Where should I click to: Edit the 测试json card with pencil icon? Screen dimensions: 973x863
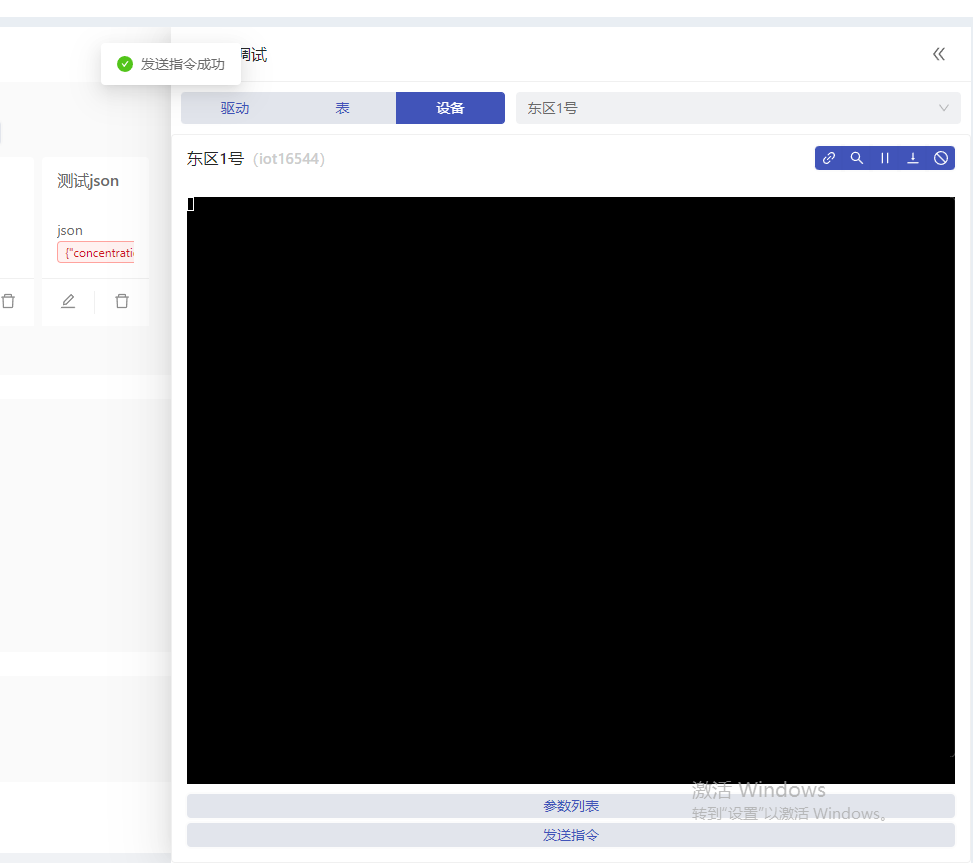[x=68, y=302]
